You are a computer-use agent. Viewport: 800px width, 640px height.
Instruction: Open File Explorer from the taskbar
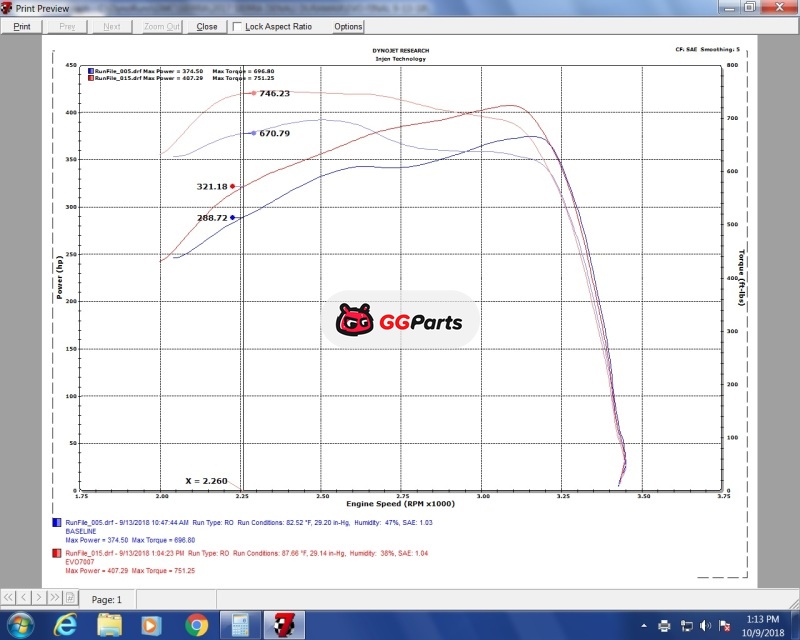tap(108, 625)
